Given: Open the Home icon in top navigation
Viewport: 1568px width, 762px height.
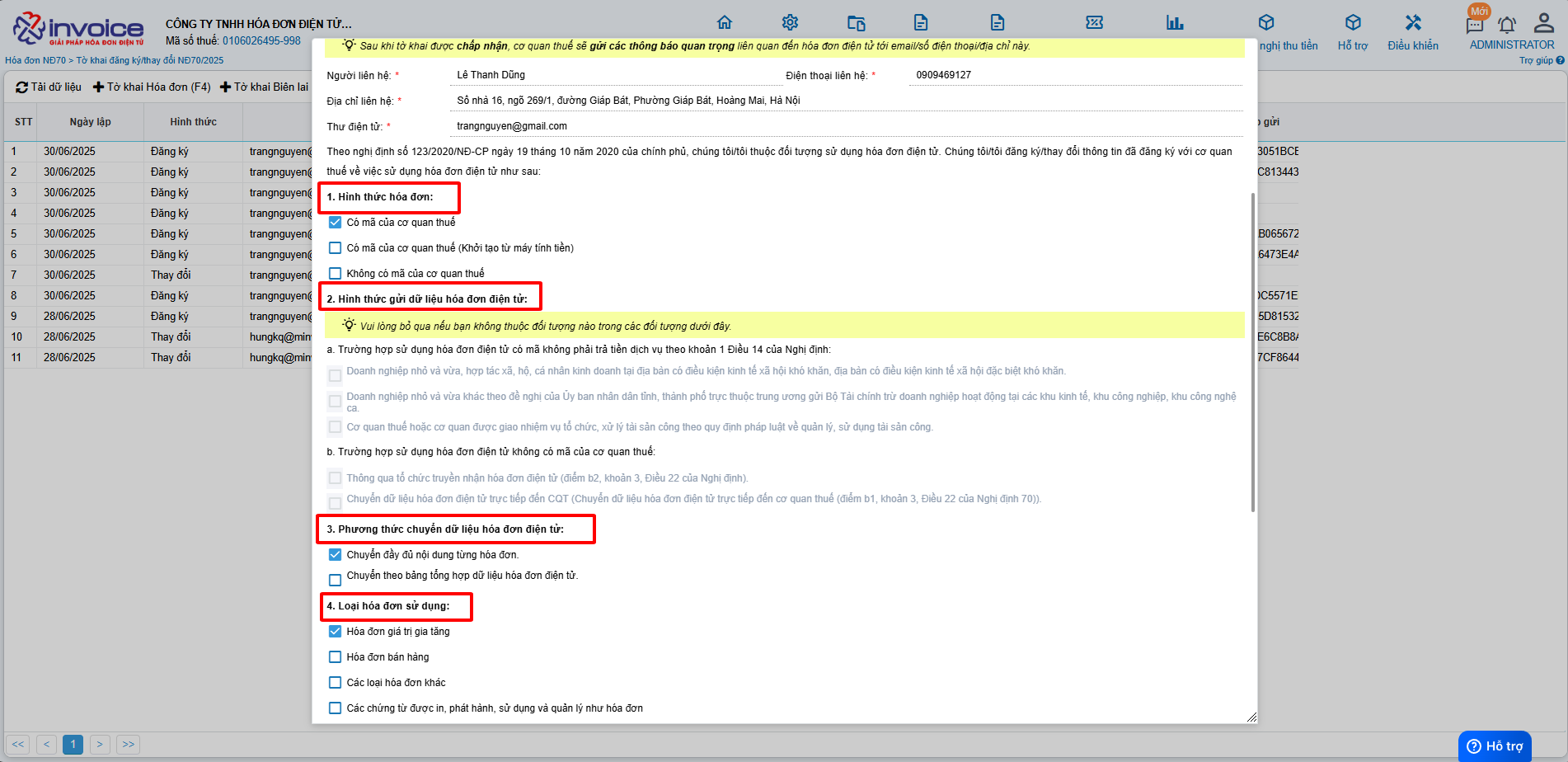Looking at the screenshot, I should pos(725,22).
